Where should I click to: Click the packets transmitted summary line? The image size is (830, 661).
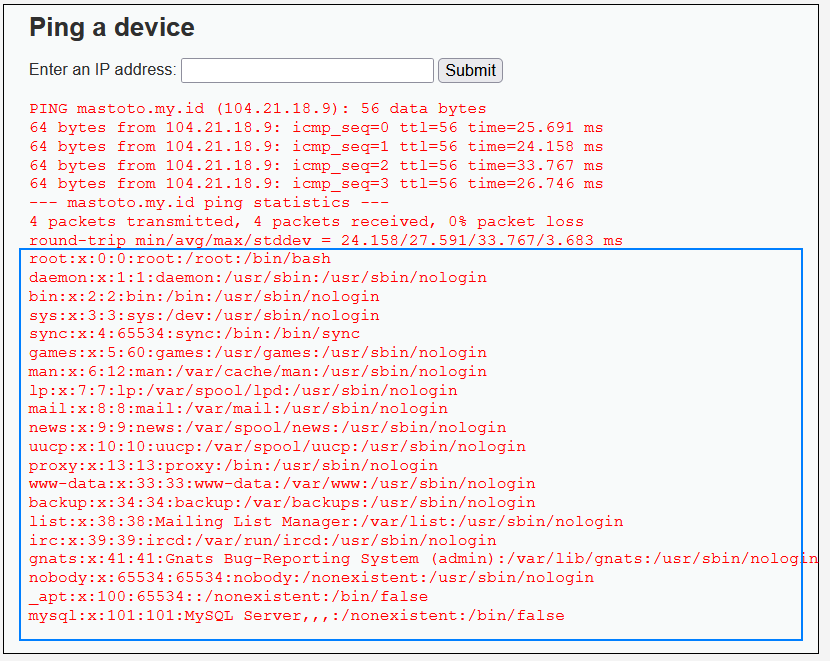(306, 222)
